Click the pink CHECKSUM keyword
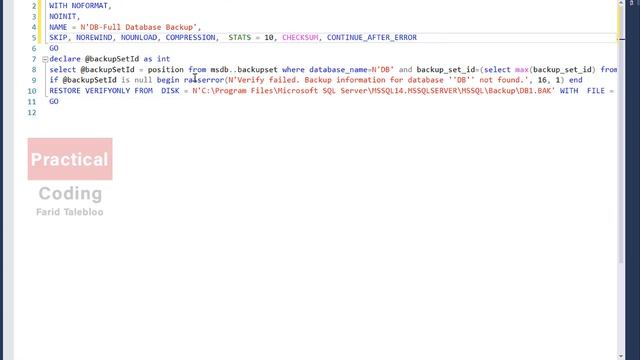Image resolution: width=640 pixels, height=360 pixels. [x=300, y=38]
